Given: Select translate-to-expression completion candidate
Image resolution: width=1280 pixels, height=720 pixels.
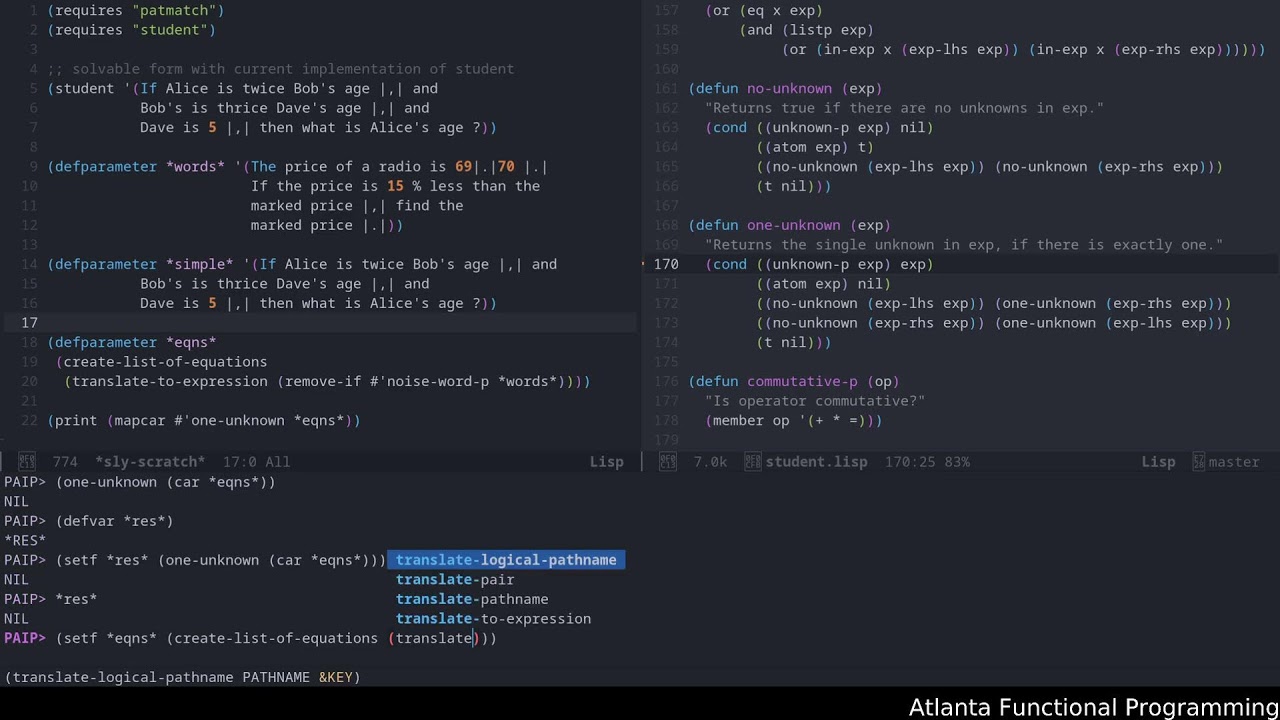Looking at the screenshot, I should [493, 618].
